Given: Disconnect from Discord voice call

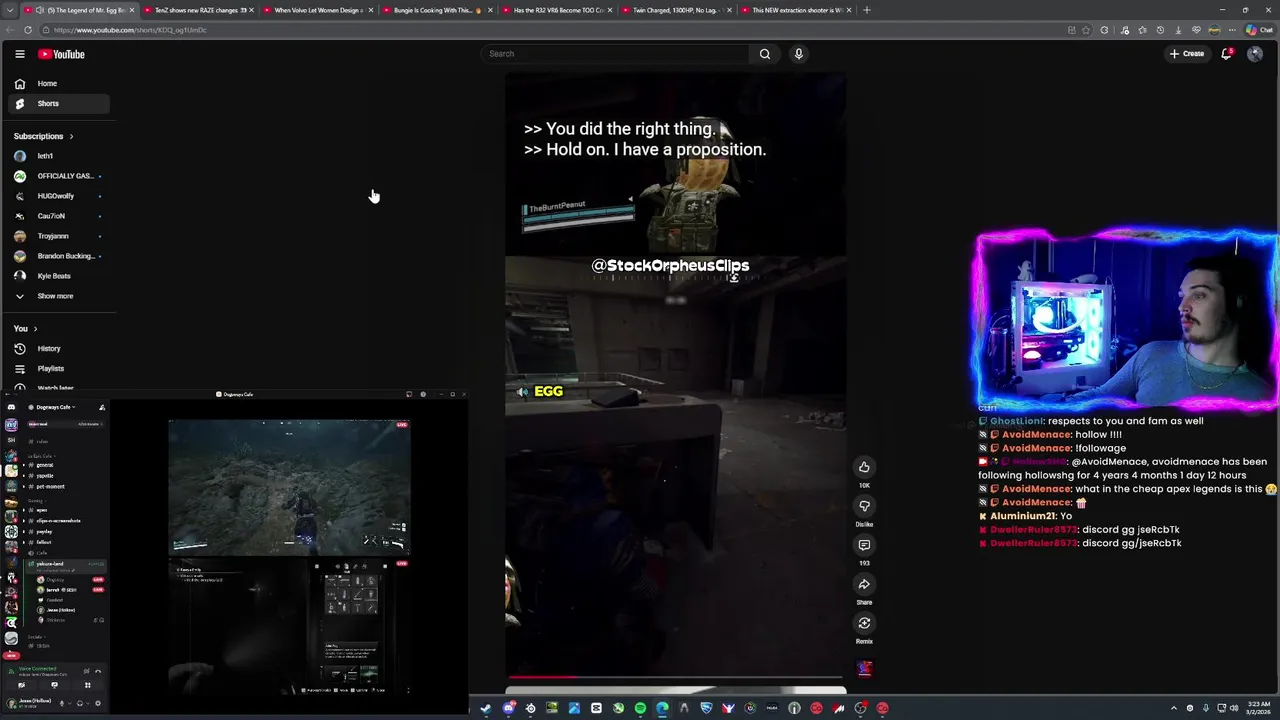Looking at the screenshot, I should 98,671.
